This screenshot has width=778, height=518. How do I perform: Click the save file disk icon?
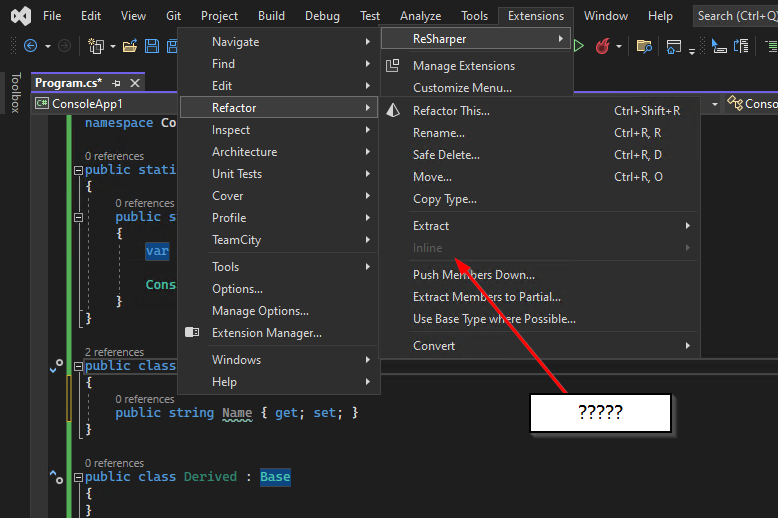tap(152, 46)
